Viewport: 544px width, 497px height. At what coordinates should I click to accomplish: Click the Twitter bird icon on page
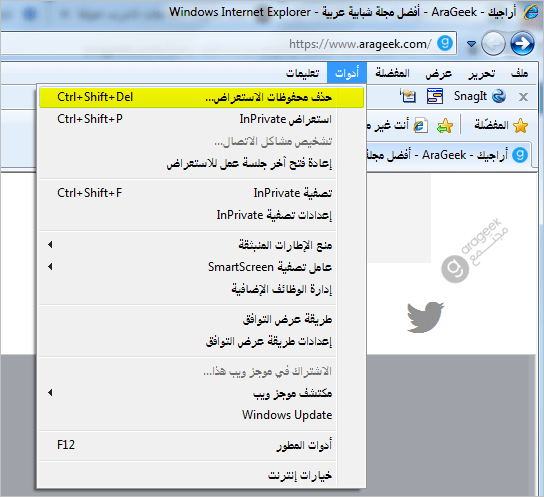coord(426,317)
